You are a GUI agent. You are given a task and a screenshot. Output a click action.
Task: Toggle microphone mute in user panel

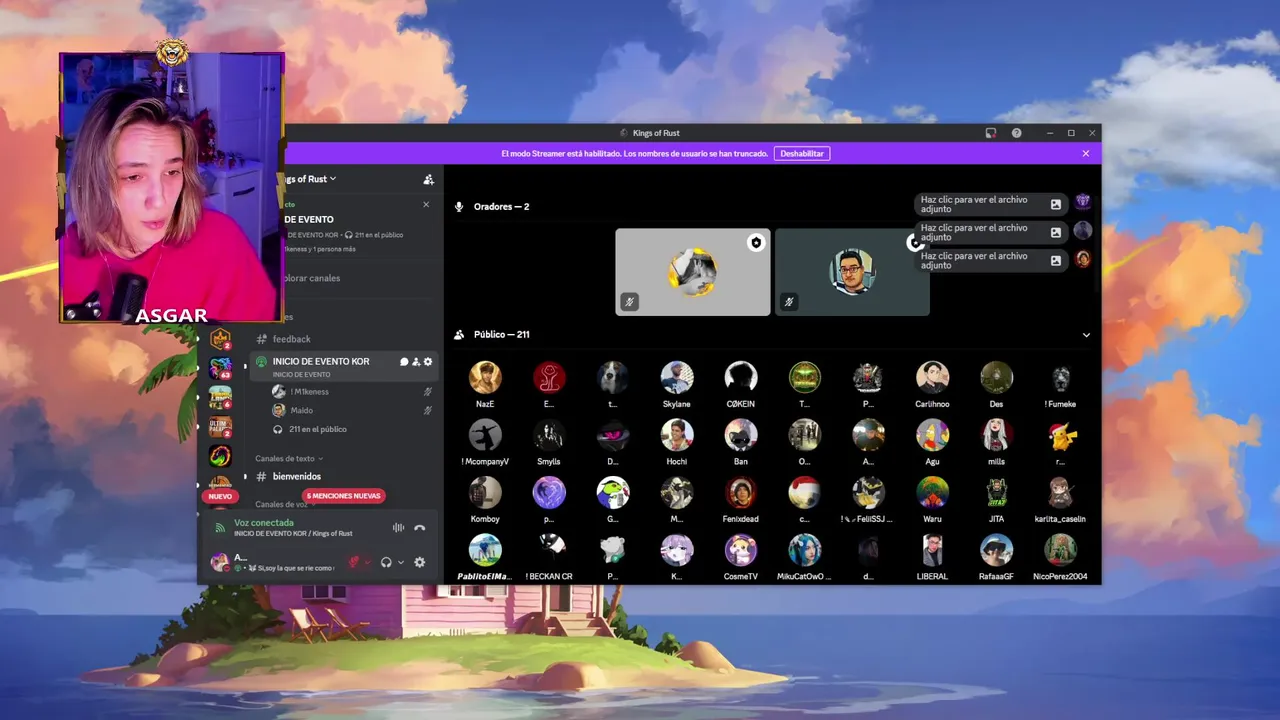(354, 562)
